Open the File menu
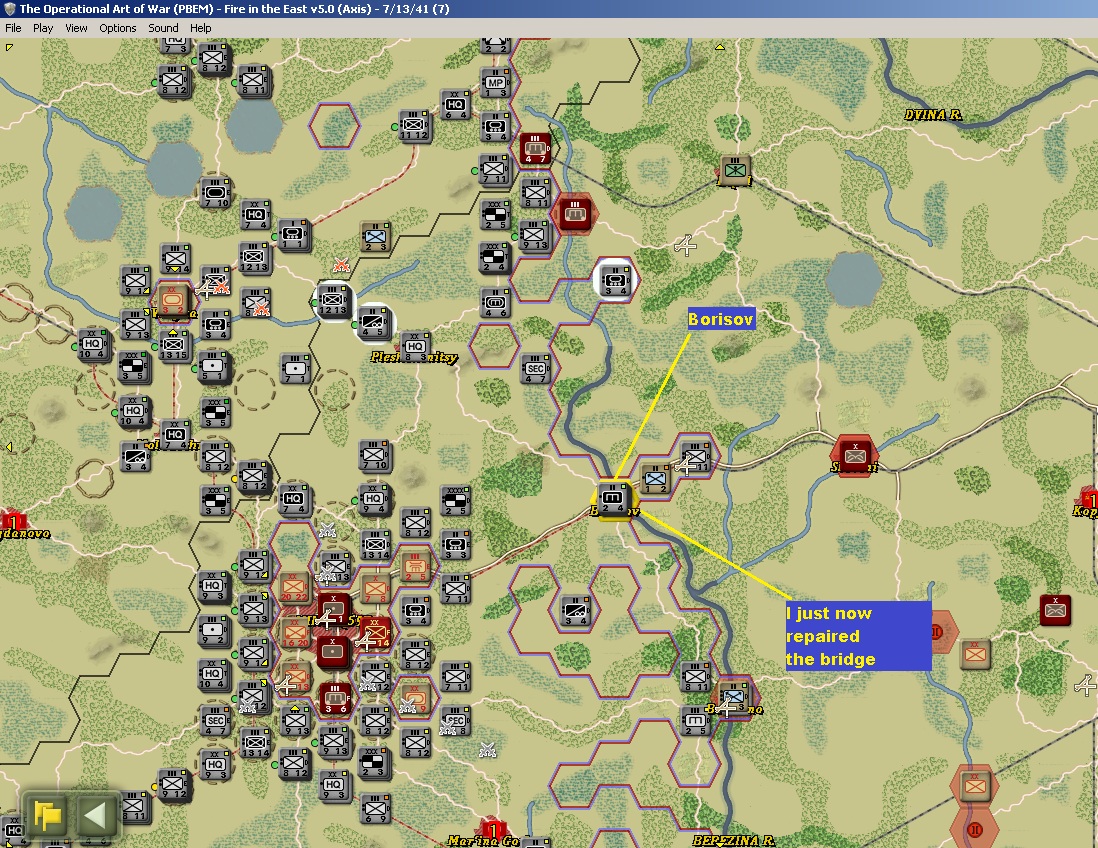 coord(13,28)
